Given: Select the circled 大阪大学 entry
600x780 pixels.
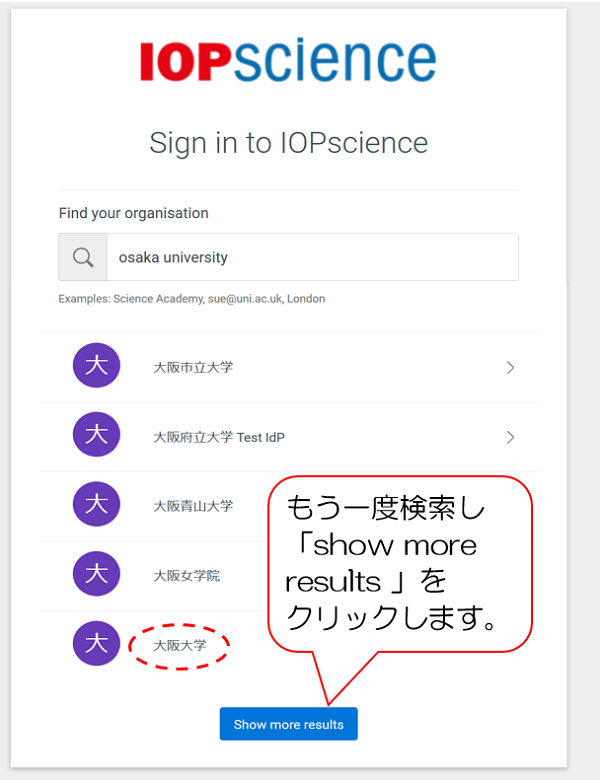Looking at the screenshot, I should coord(180,646).
